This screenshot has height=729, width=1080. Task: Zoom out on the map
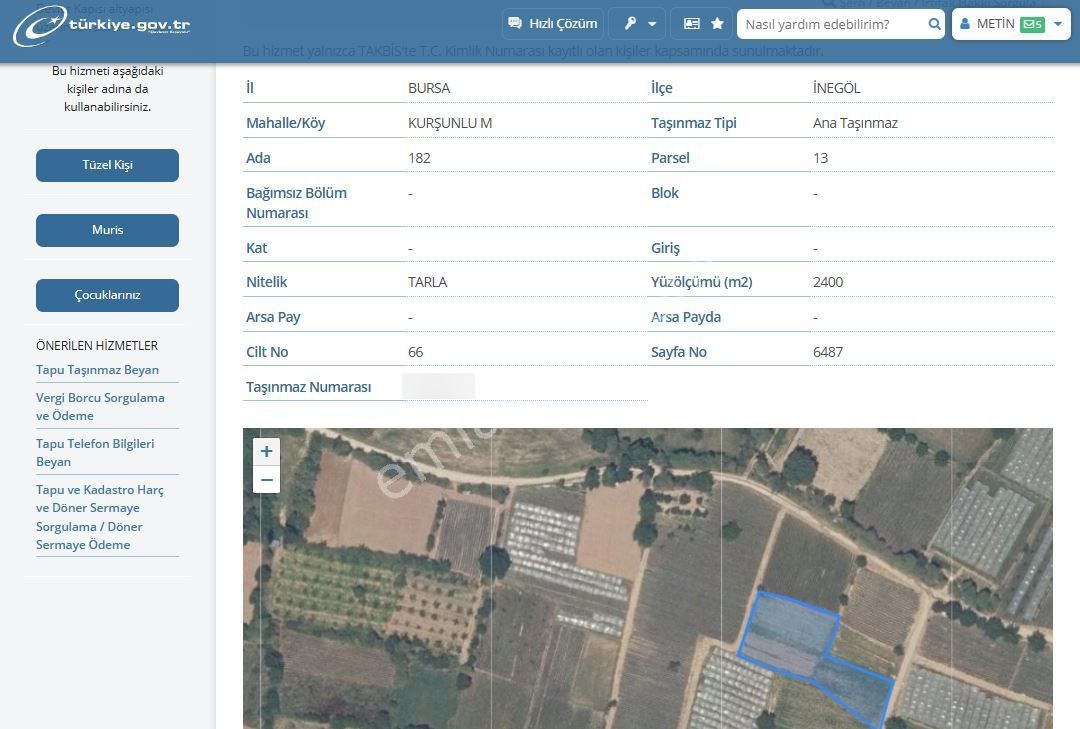point(266,480)
